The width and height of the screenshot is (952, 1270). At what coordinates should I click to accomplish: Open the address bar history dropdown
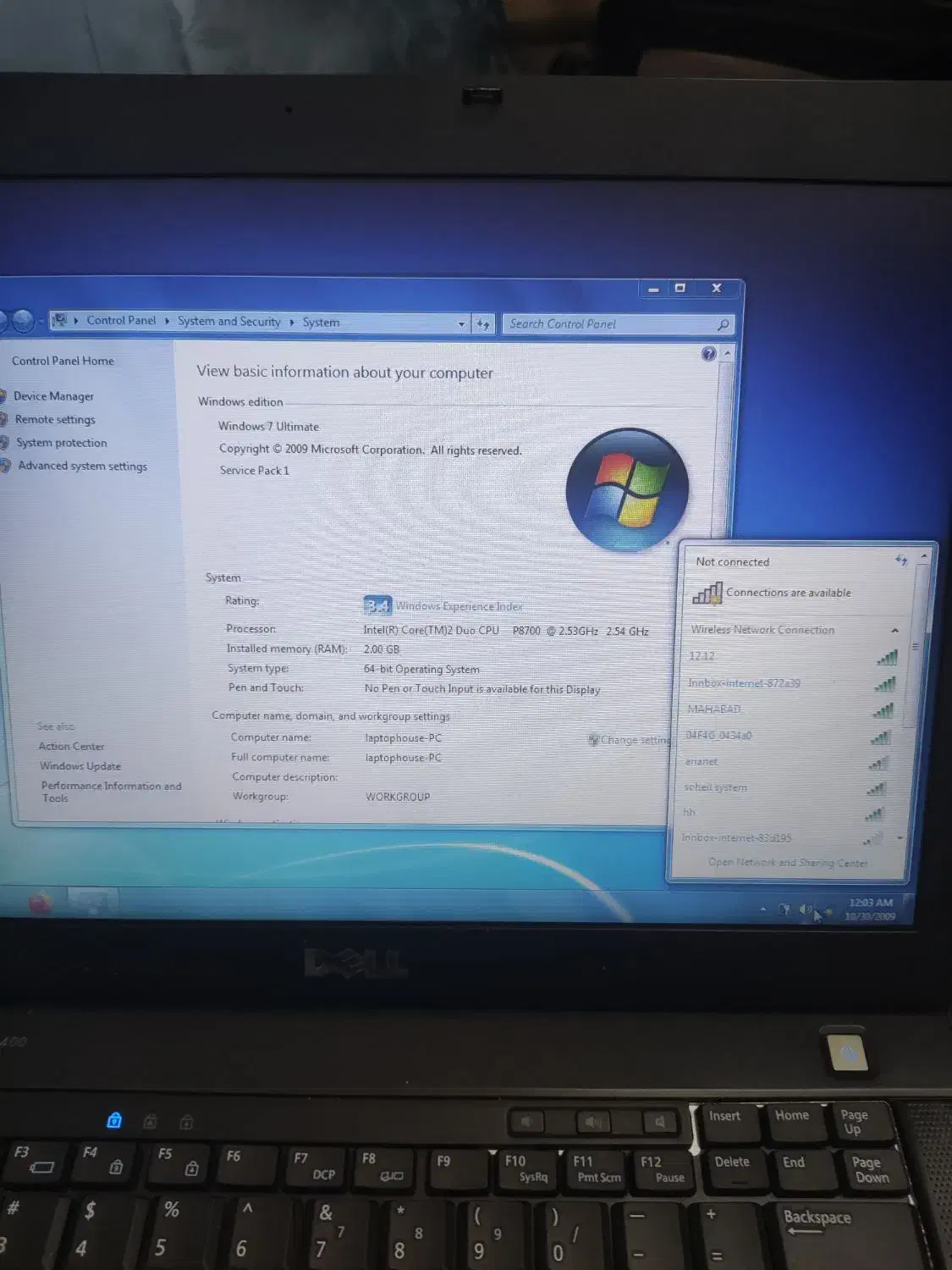(461, 323)
